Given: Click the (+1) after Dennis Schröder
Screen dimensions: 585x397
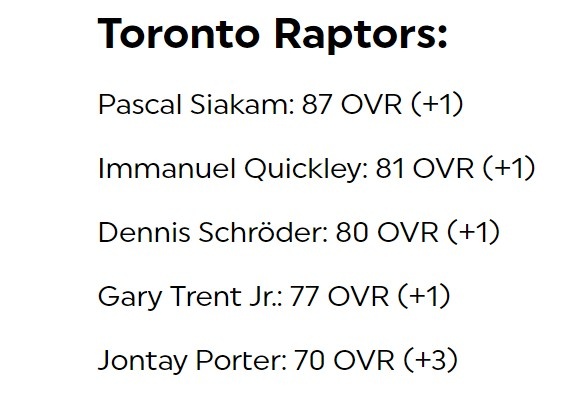Looking at the screenshot, I should click(x=473, y=232).
